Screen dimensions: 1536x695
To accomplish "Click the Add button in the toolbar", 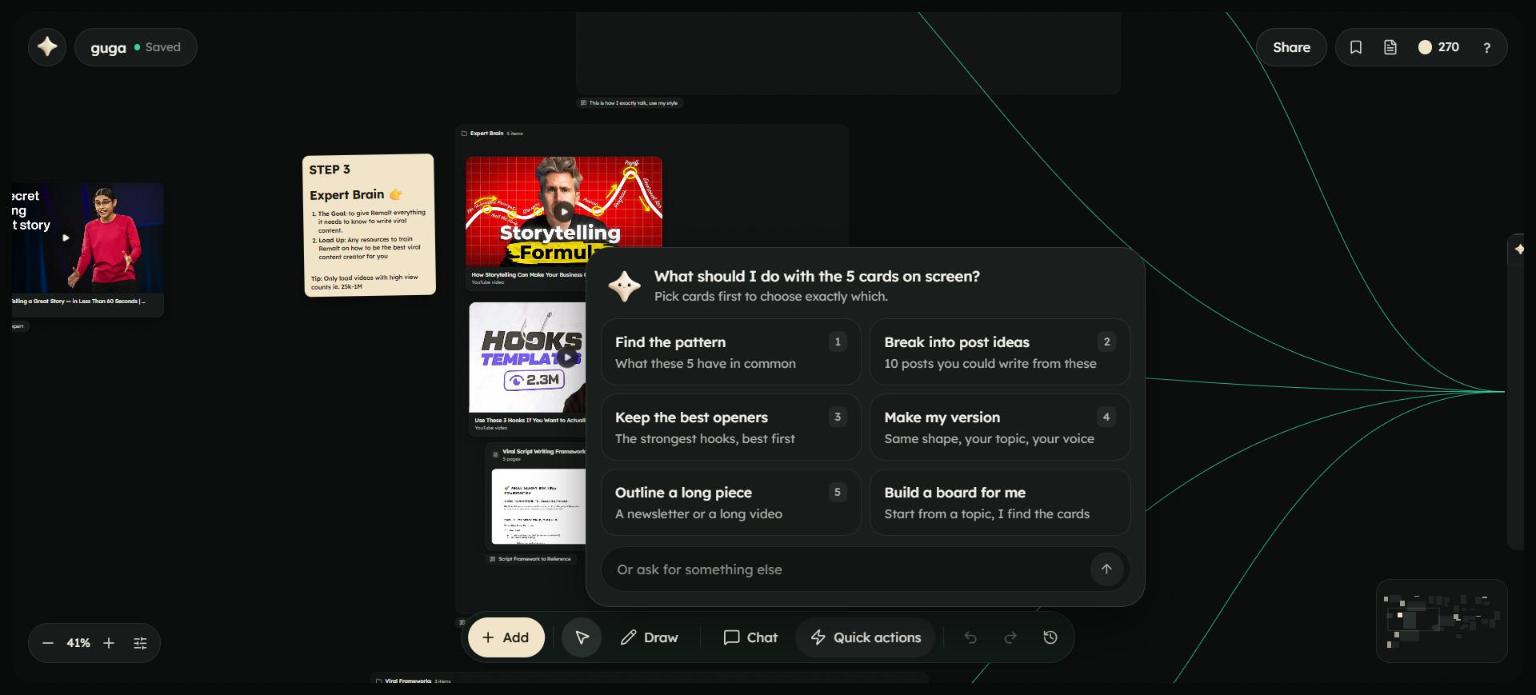I will [x=506, y=637].
